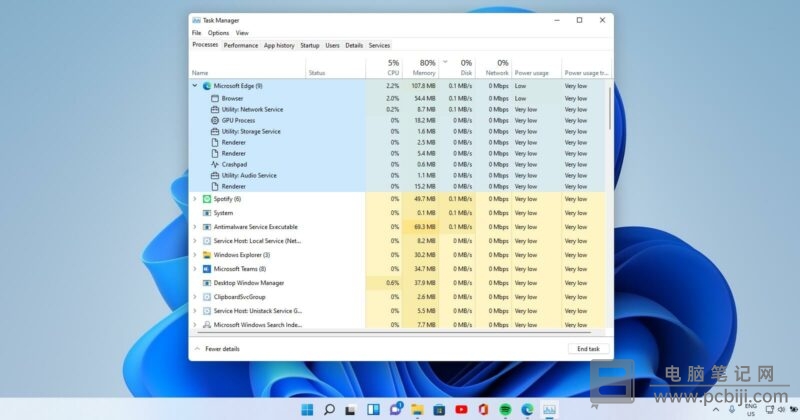The image size is (800, 420).
Task: Click the Microsoft Teams process icon
Action: pyautogui.click(x=207, y=269)
